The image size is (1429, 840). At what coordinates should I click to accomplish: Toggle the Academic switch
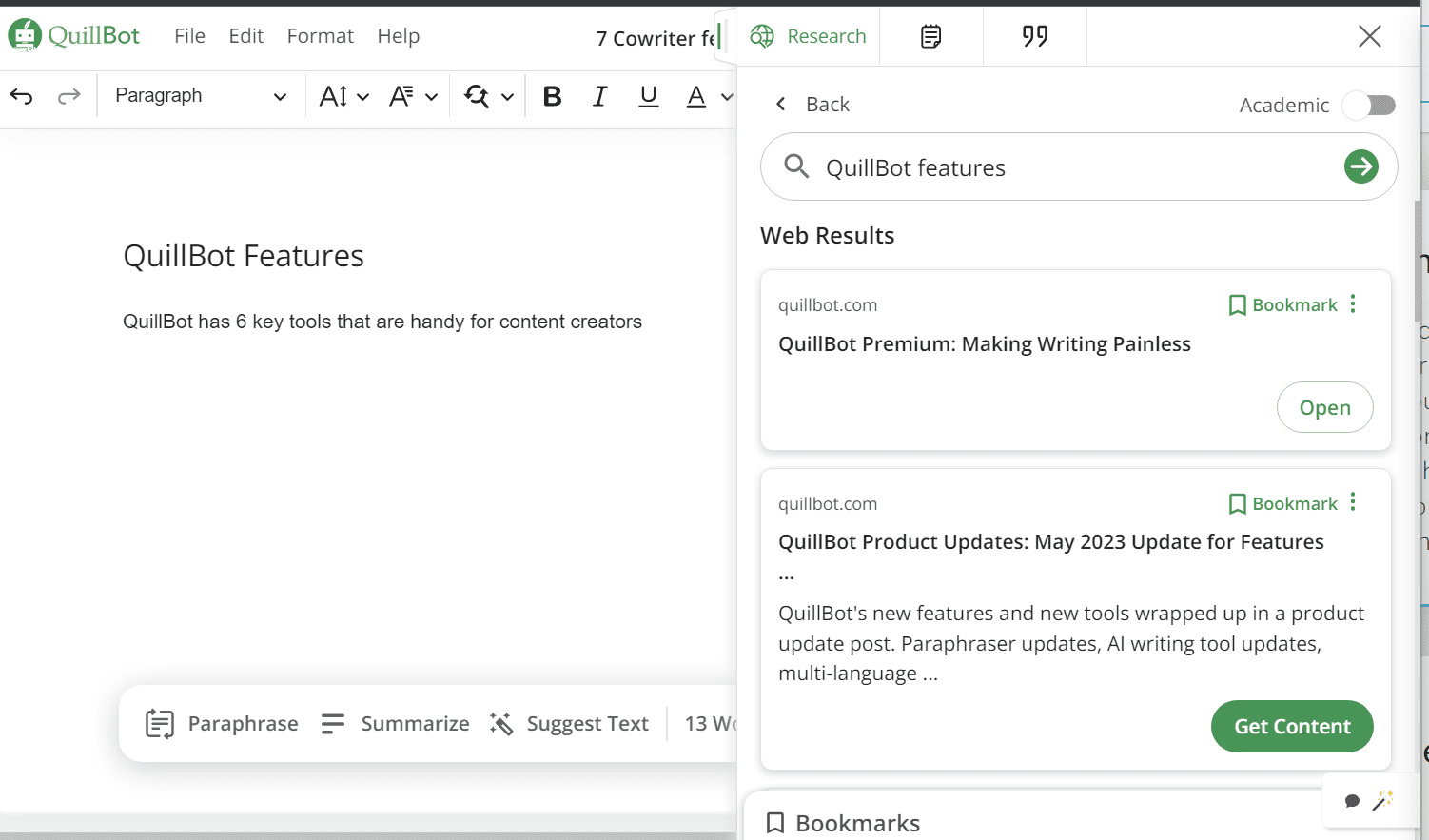(x=1369, y=105)
